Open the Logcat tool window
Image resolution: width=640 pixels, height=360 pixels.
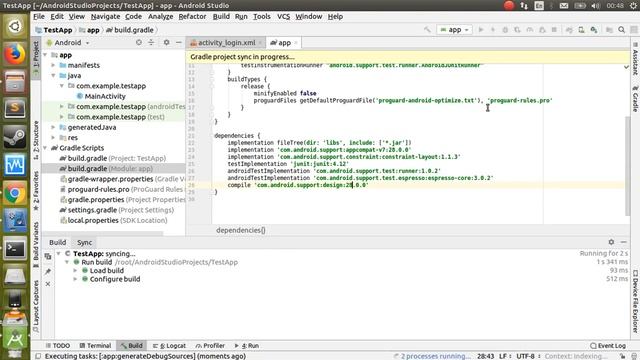tap(169, 346)
